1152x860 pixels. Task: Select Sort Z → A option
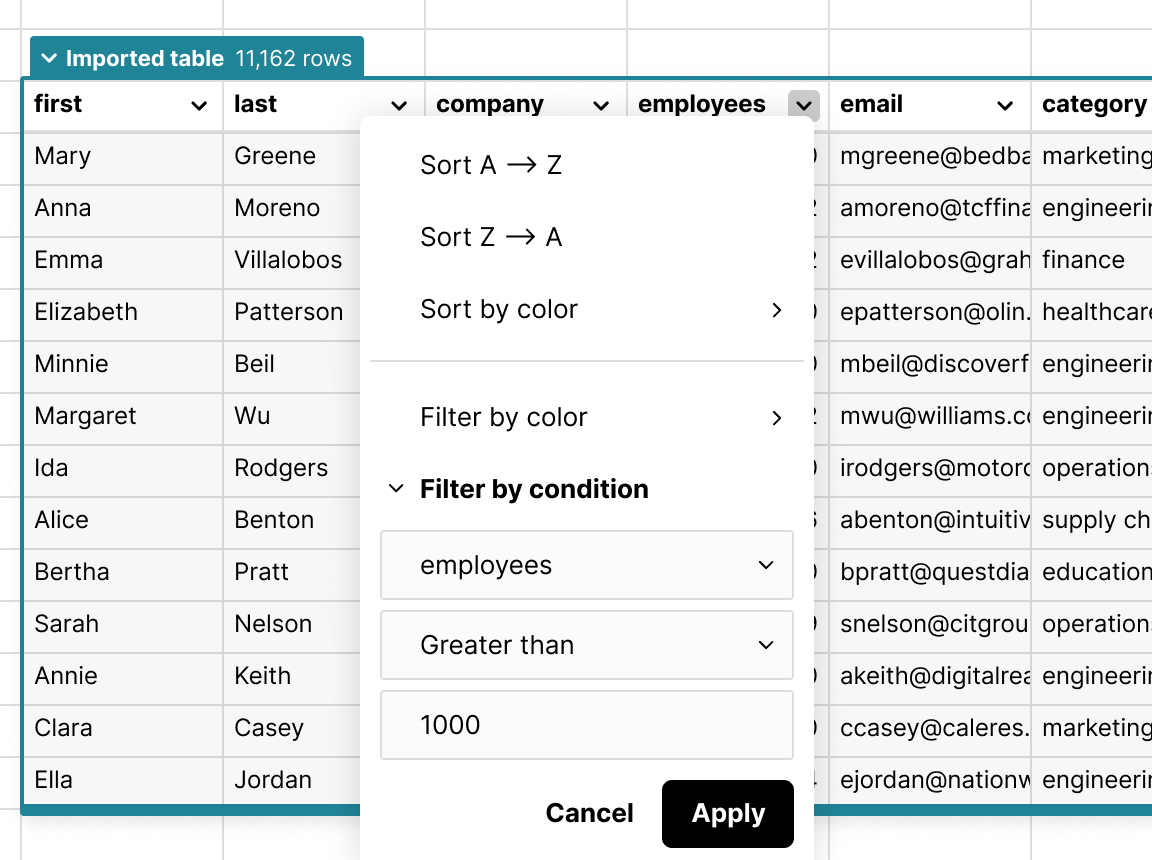coord(491,237)
